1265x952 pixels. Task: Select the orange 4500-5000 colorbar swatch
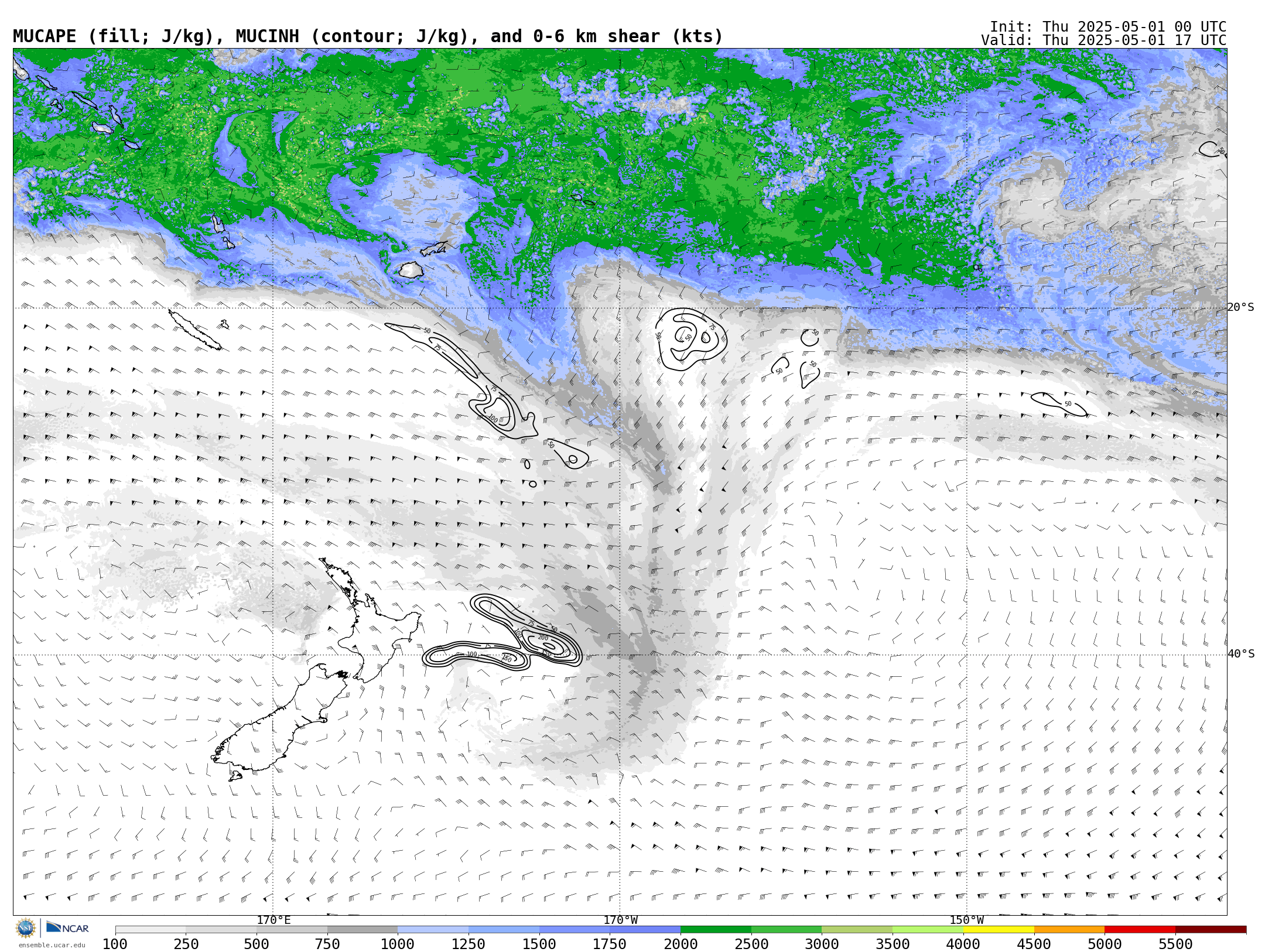tap(1069, 930)
